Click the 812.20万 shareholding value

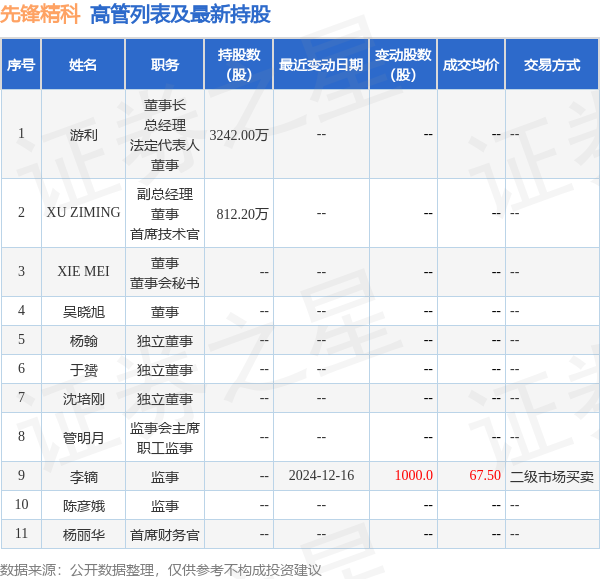click(242, 214)
